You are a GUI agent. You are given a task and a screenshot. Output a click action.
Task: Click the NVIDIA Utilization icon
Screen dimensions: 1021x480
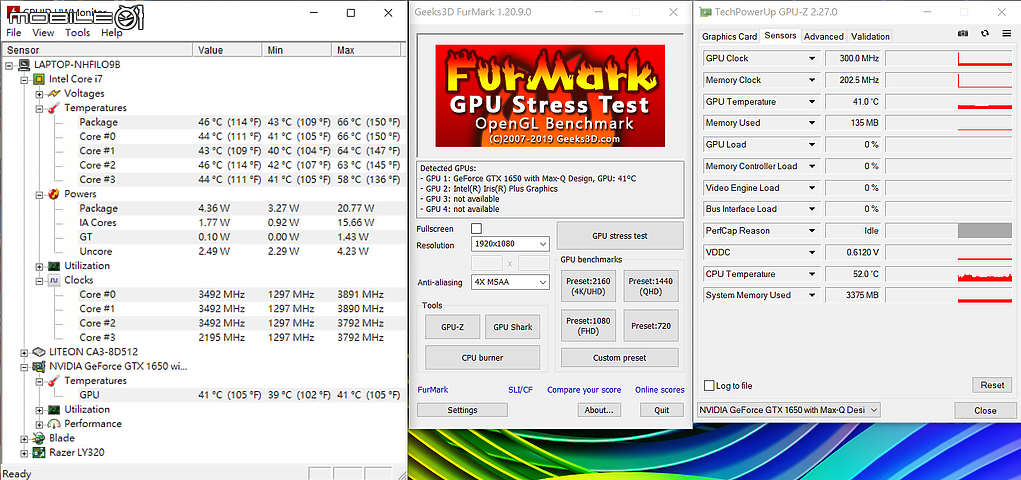tap(54, 409)
